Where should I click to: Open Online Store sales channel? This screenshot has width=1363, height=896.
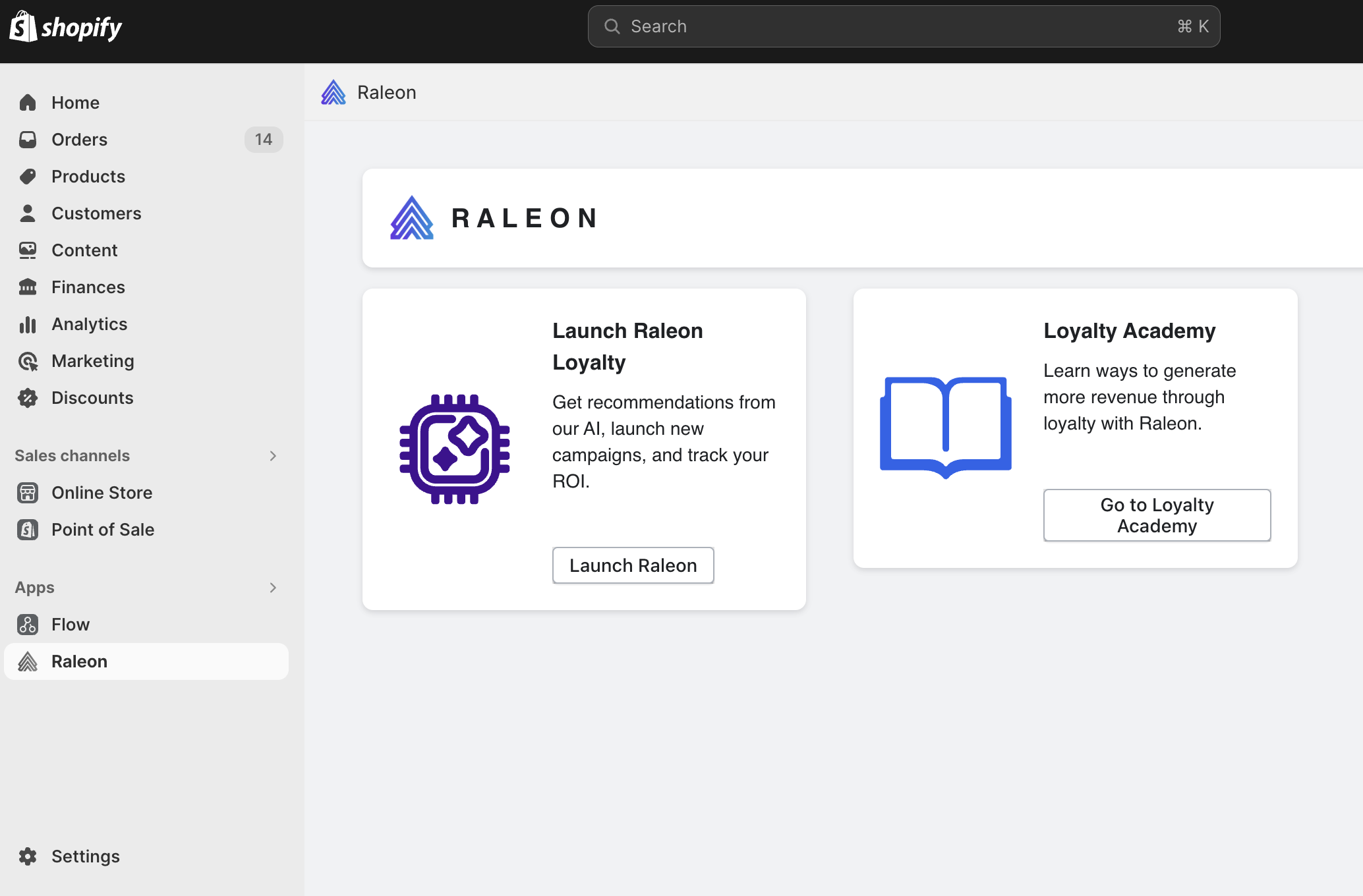point(101,493)
